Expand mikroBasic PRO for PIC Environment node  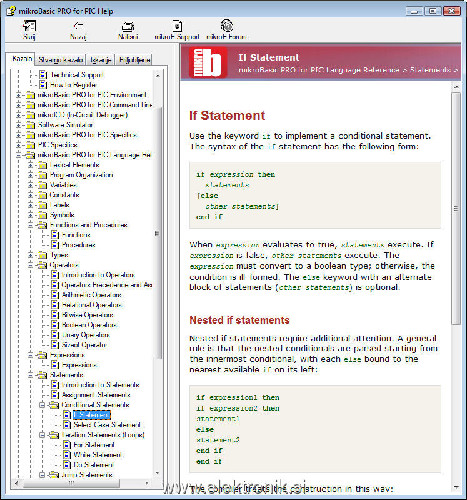click(19, 95)
